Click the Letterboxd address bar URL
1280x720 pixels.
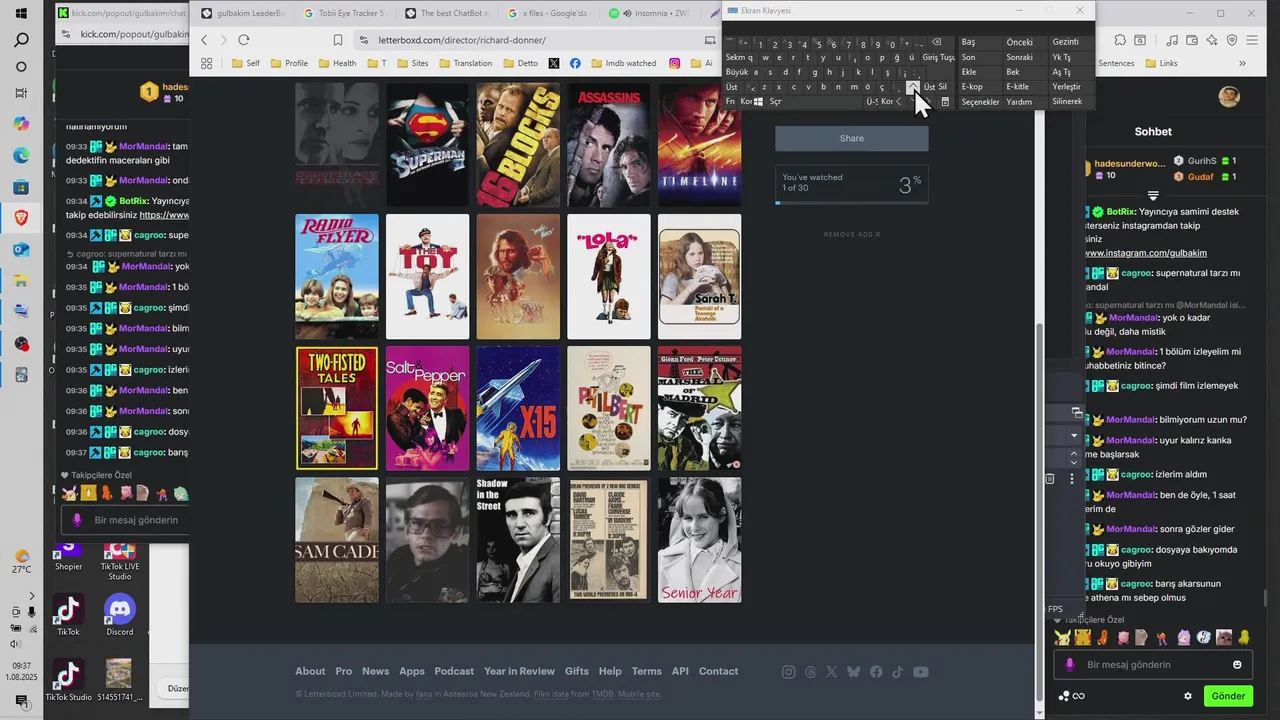tap(462, 40)
